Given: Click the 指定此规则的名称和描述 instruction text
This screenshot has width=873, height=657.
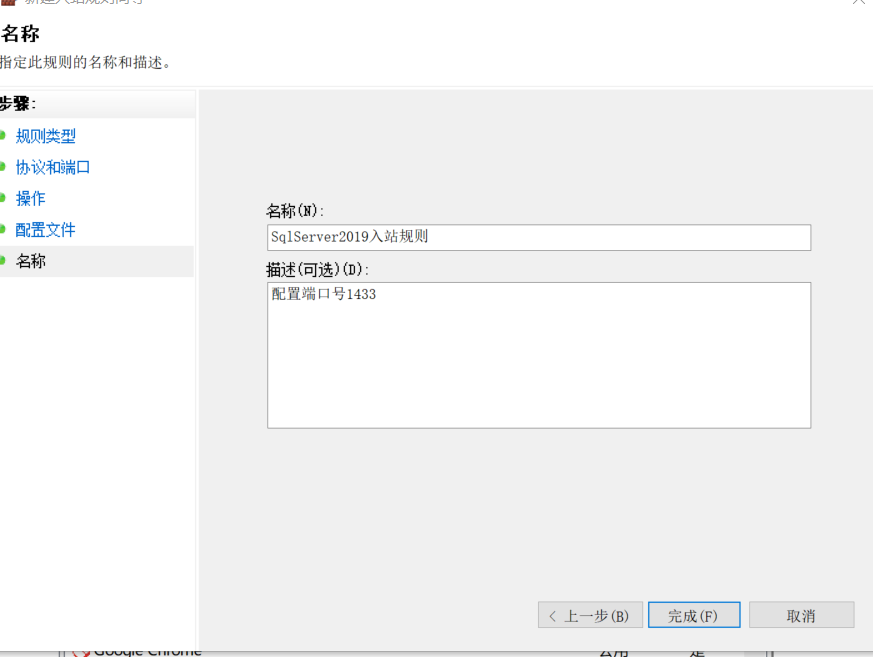Looking at the screenshot, I should tap(85, 62).
